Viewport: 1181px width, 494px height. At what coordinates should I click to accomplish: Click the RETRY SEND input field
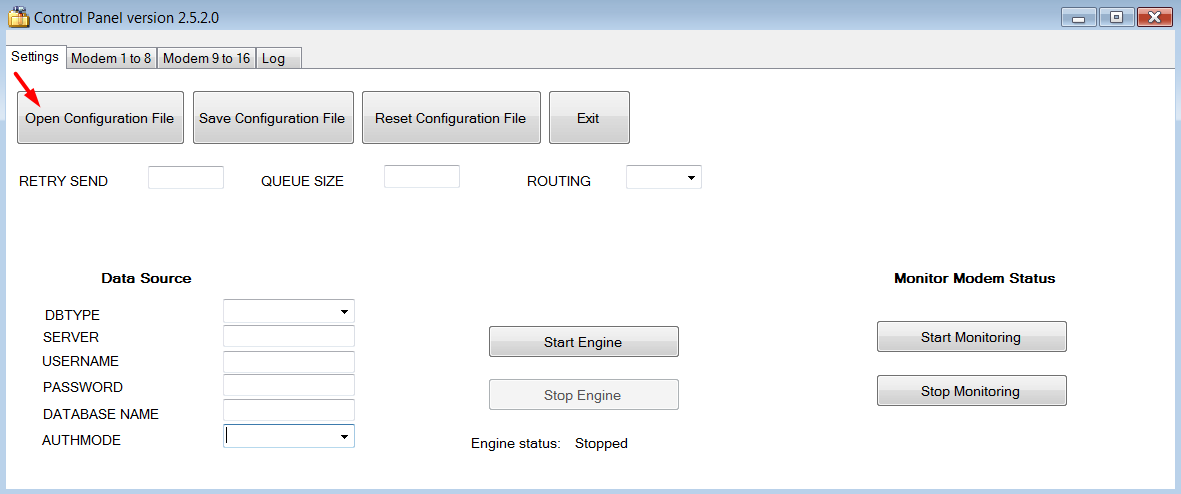pos(186,178)
